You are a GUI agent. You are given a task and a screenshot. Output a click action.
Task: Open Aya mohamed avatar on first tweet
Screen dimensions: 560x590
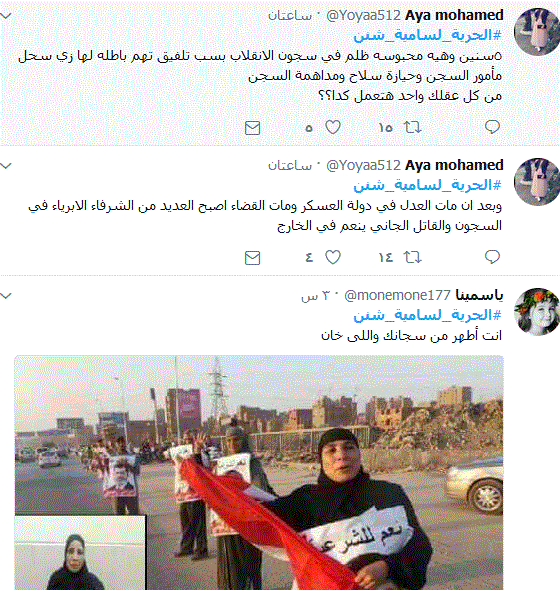click(x=537, y=32)
